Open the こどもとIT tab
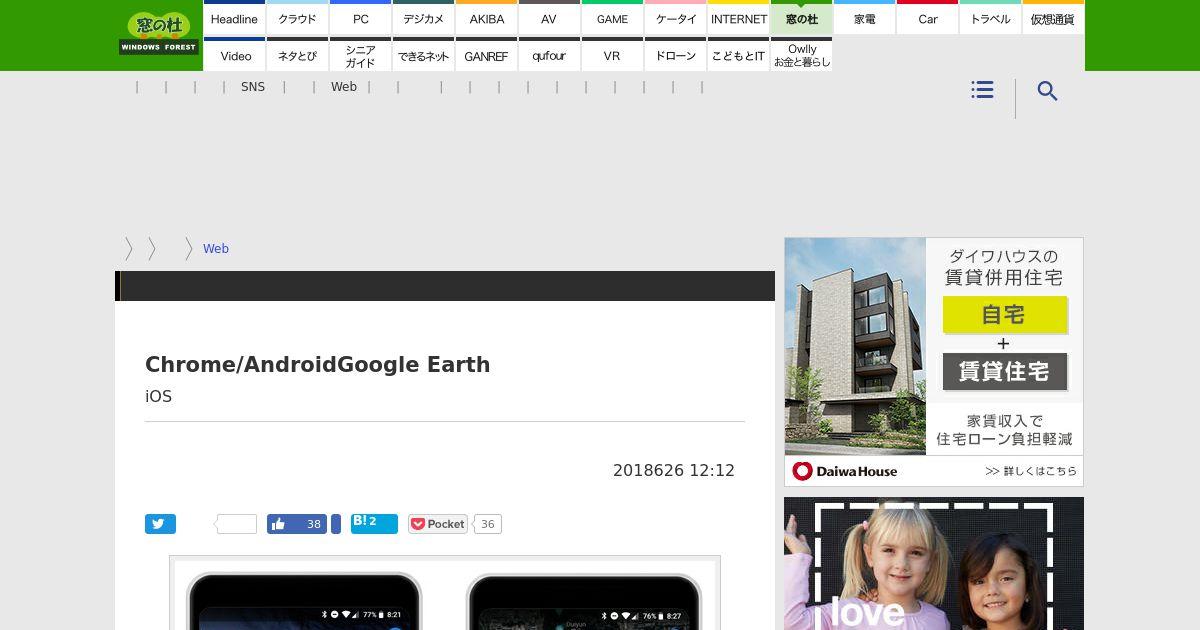Screen dimensions: 1200x630 (x=739, y=55)
